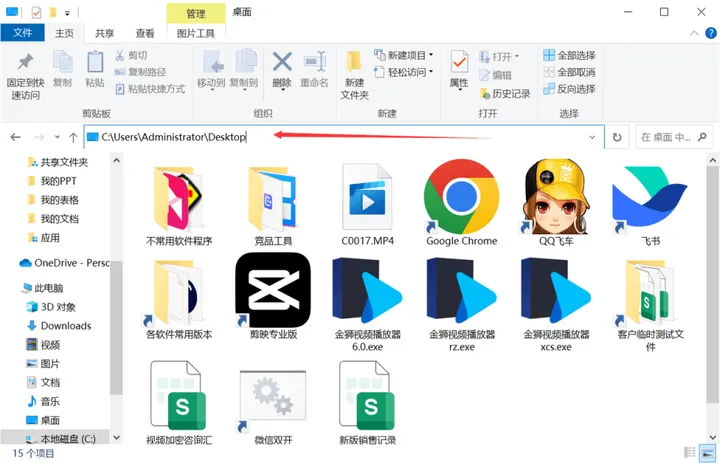Click the Back navigation arrow
This screenshot has height=463, width=720.
pyautogui.click(x=16, y=137)
